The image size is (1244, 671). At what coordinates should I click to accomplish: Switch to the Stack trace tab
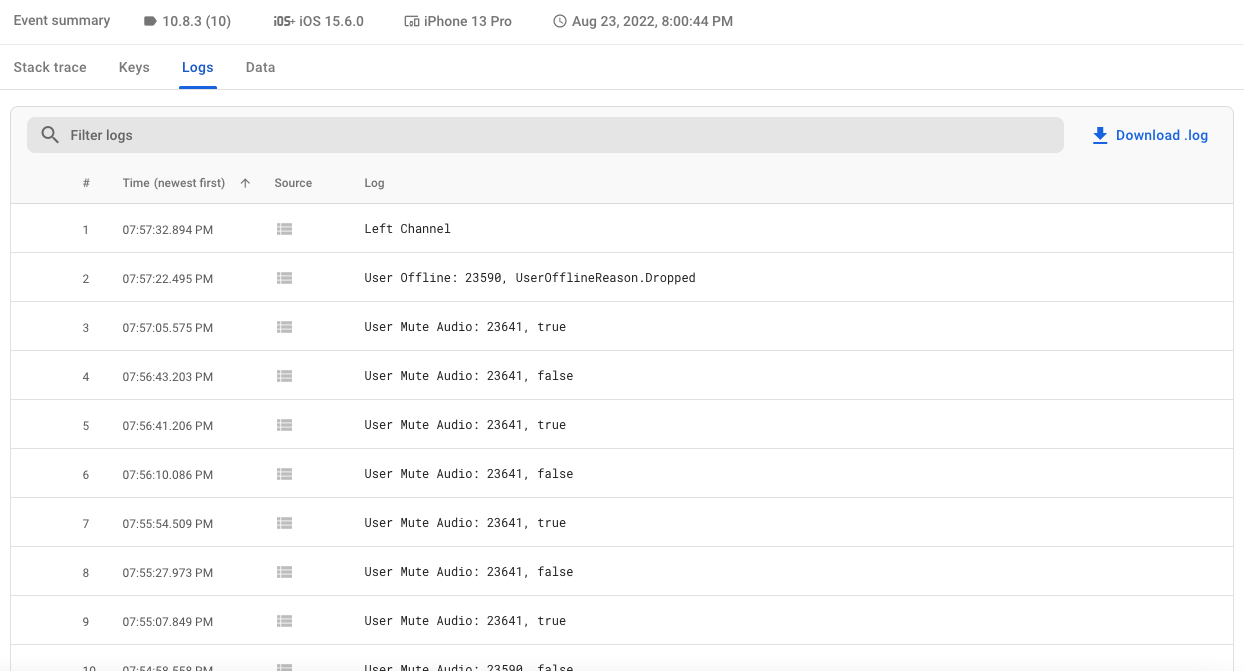[49, 67]
